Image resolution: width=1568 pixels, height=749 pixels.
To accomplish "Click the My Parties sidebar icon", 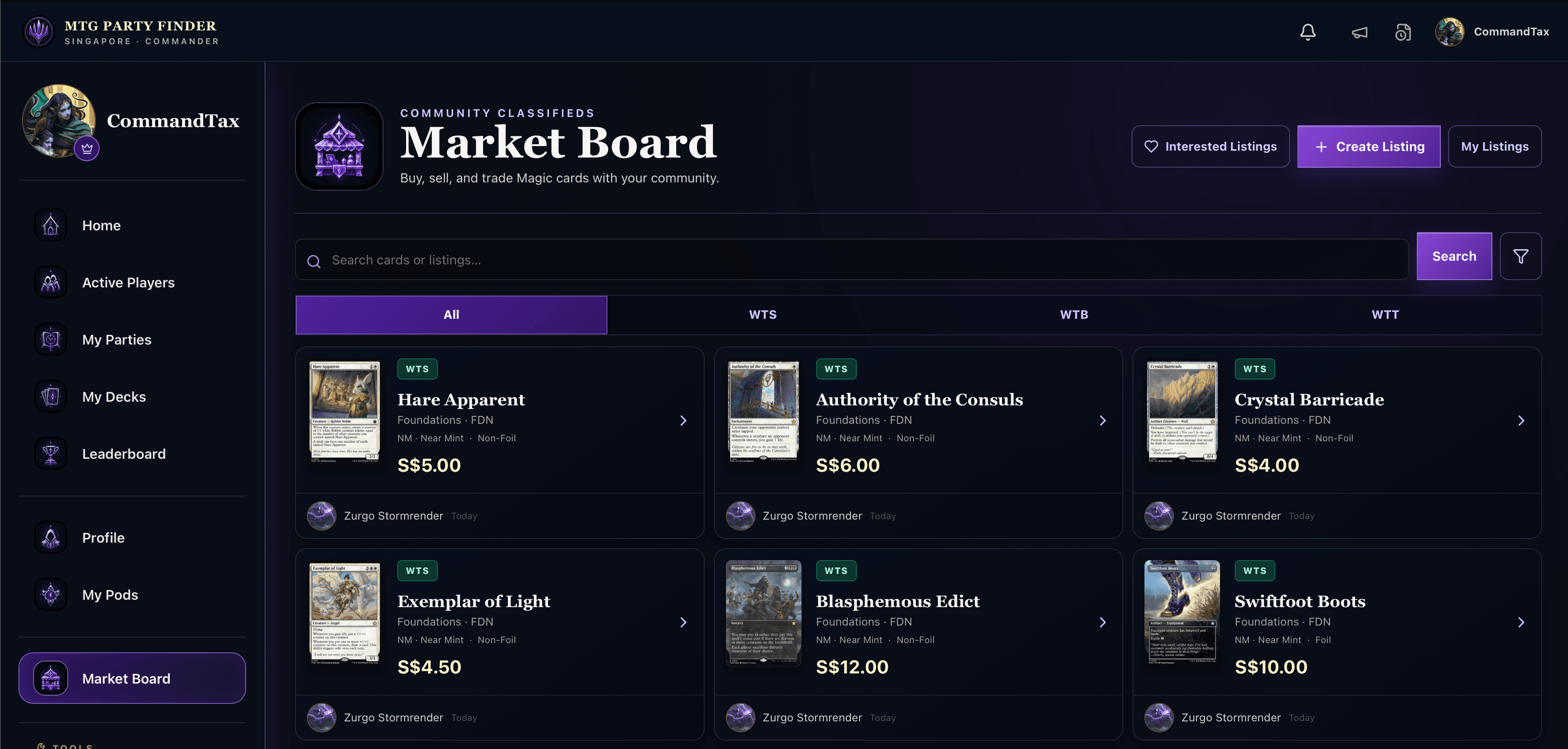I will point(51,339).
